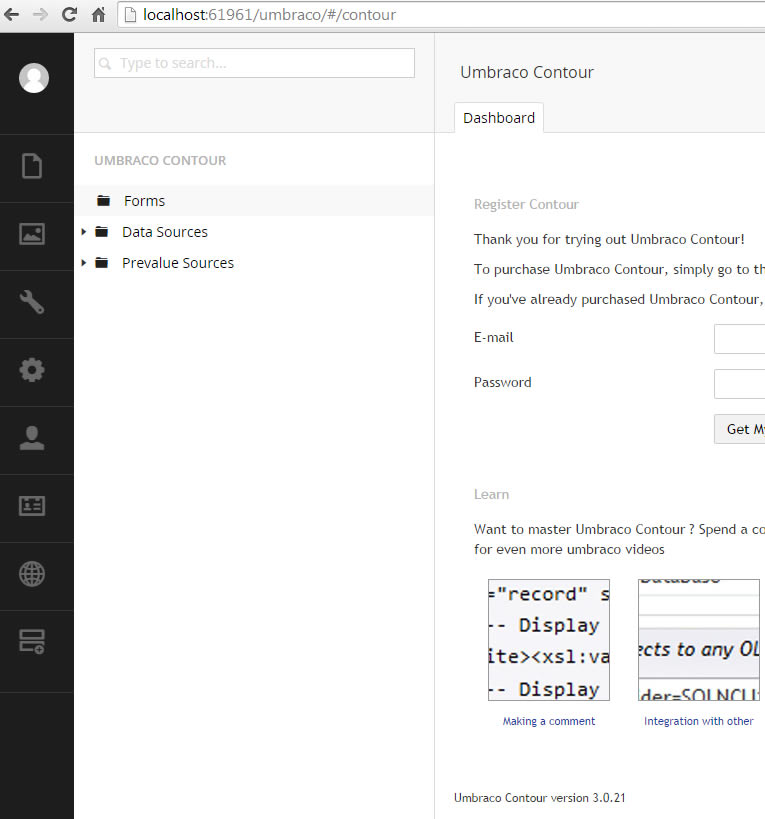Click the Forms folder icon
Viewport: 765px width, 819px height.
point(103,201)
